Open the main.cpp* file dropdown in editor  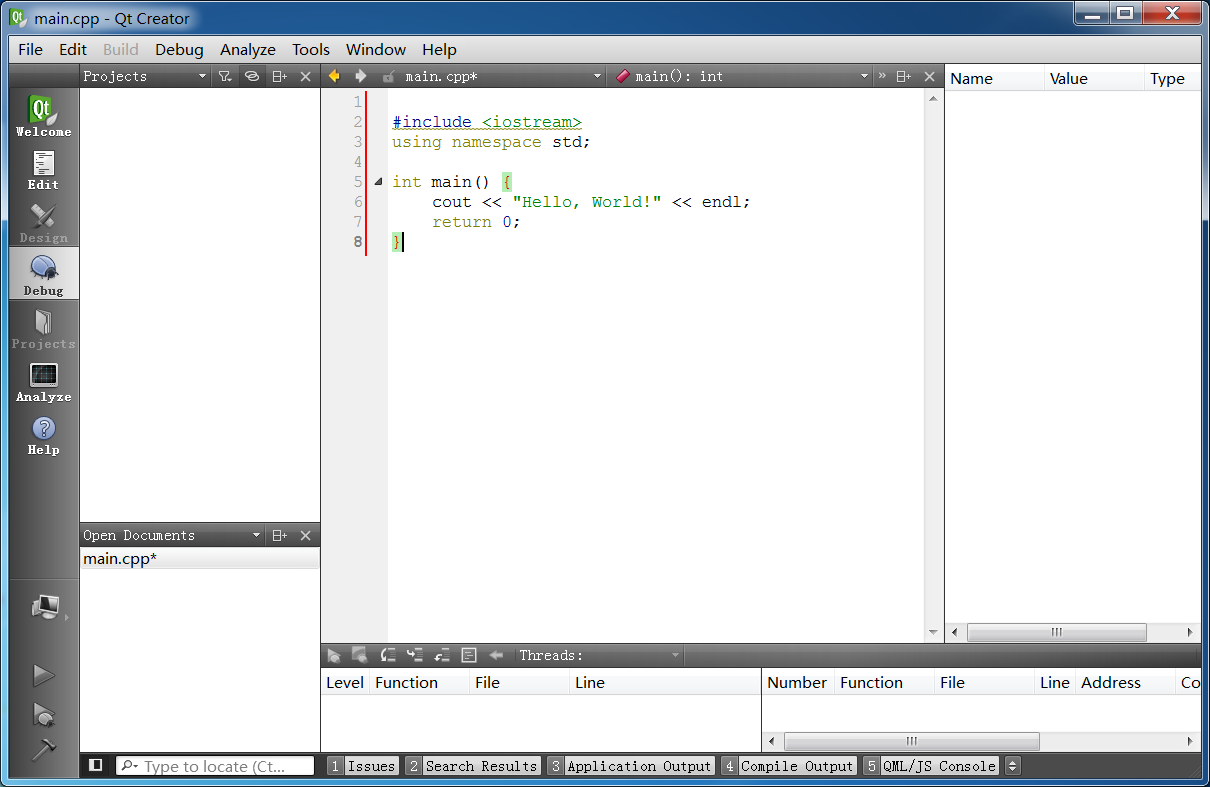point(598,76)
